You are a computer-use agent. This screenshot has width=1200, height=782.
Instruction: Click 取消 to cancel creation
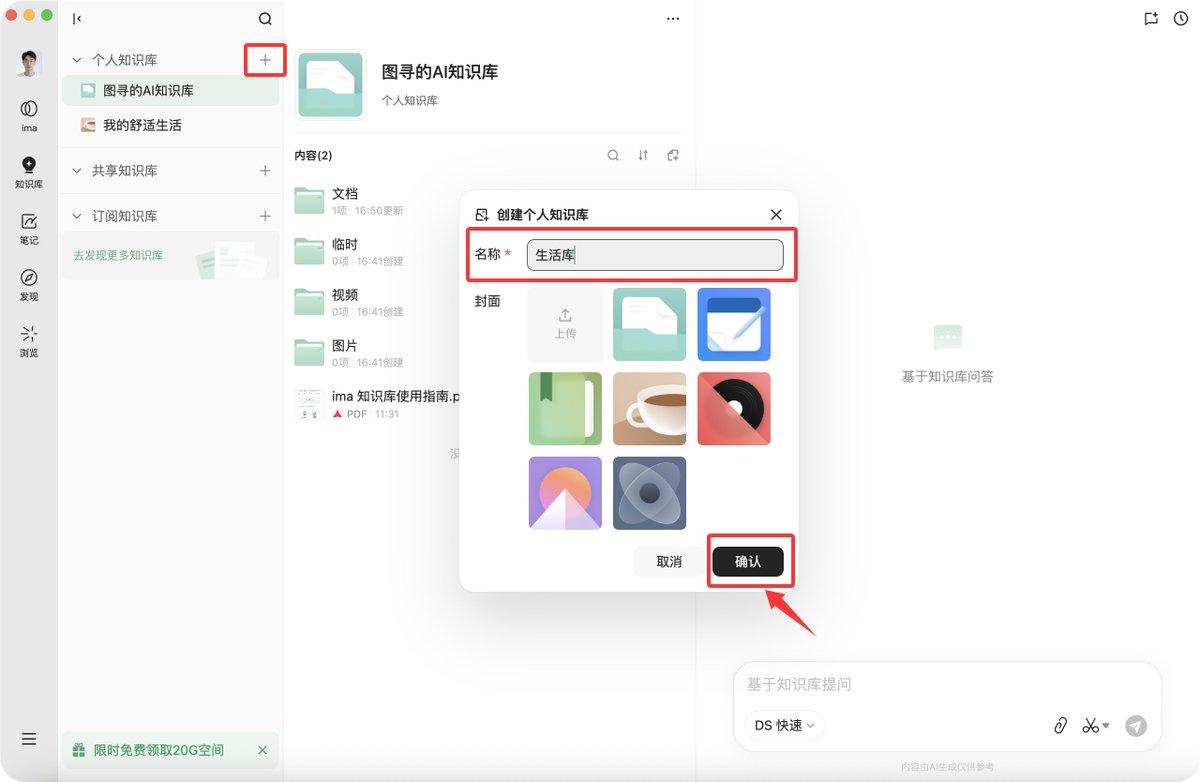(x=669, y=562)
